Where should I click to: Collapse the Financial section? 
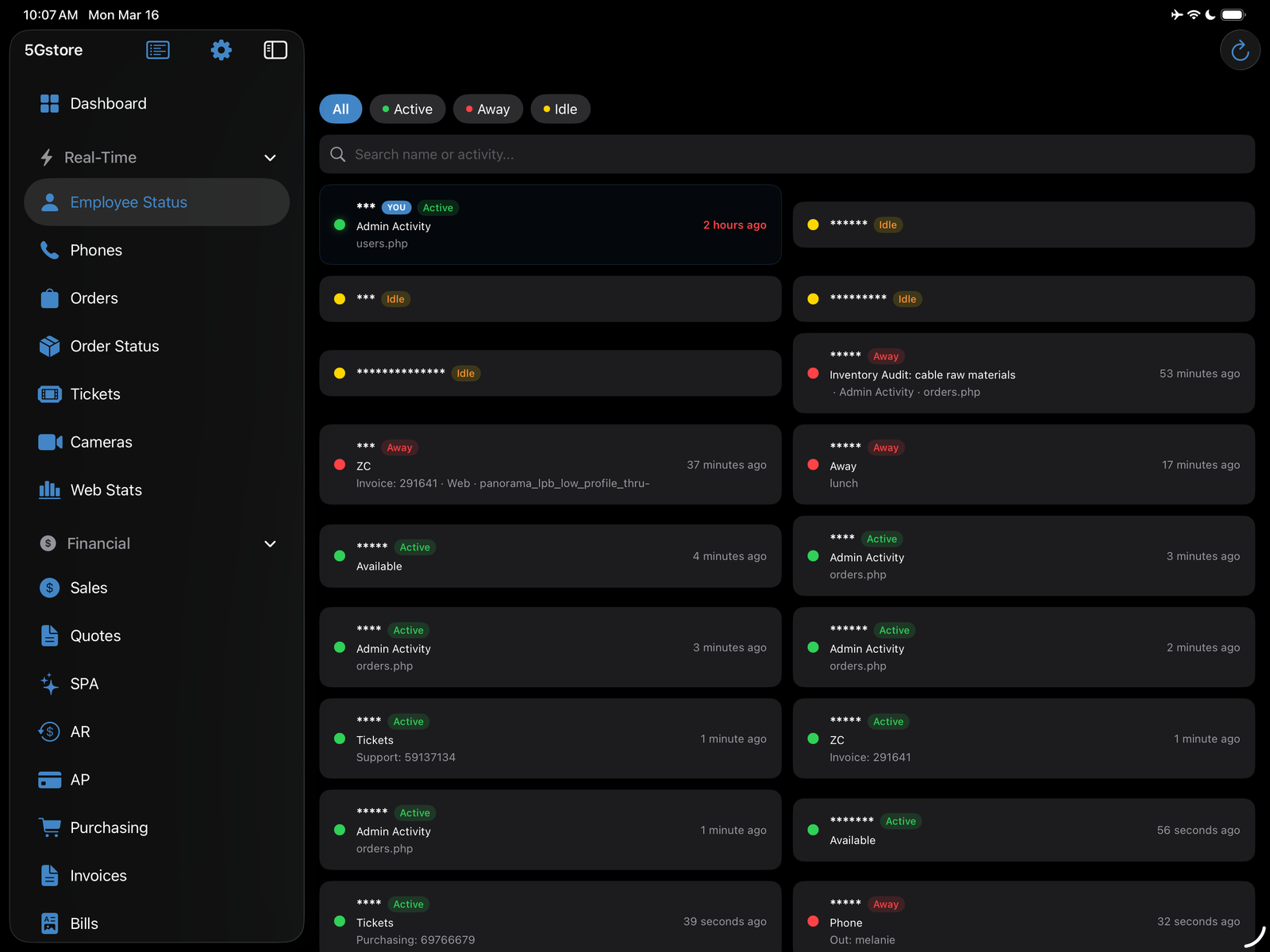click(x=270, y=543)
